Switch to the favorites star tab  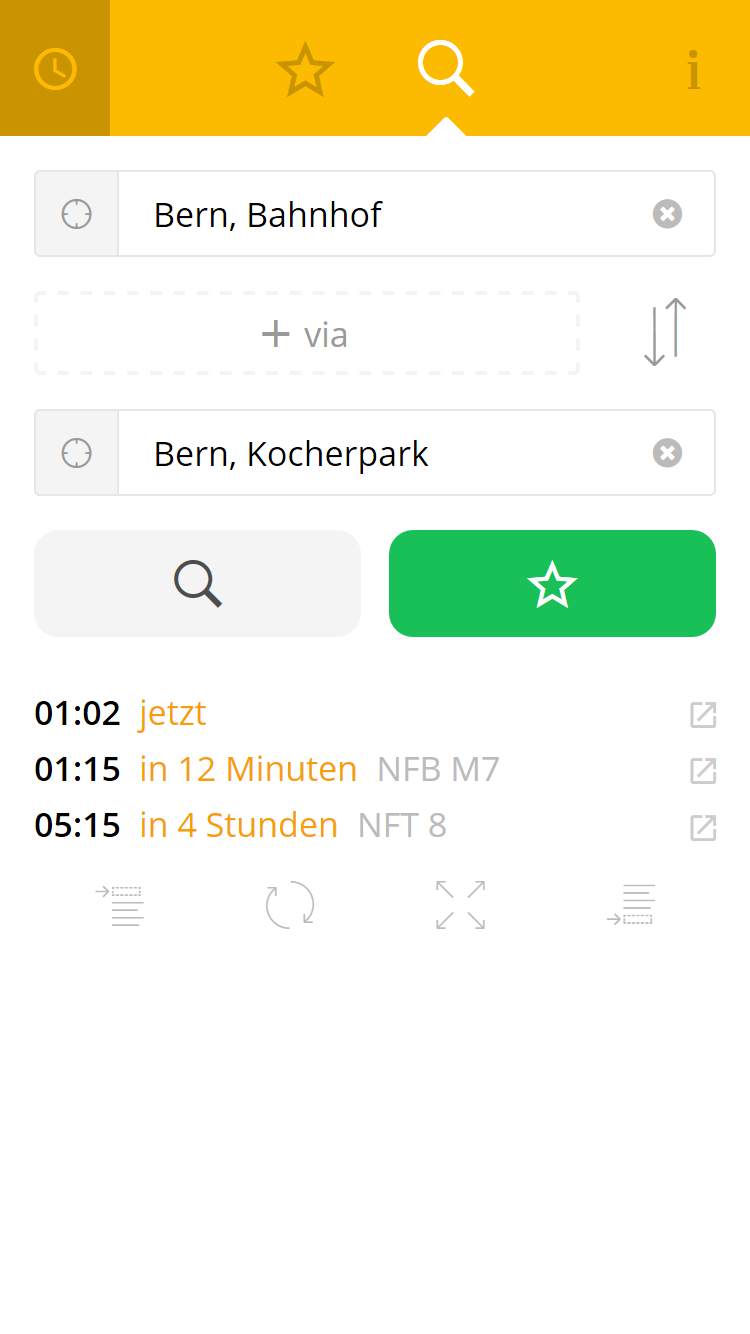(304, 70)
